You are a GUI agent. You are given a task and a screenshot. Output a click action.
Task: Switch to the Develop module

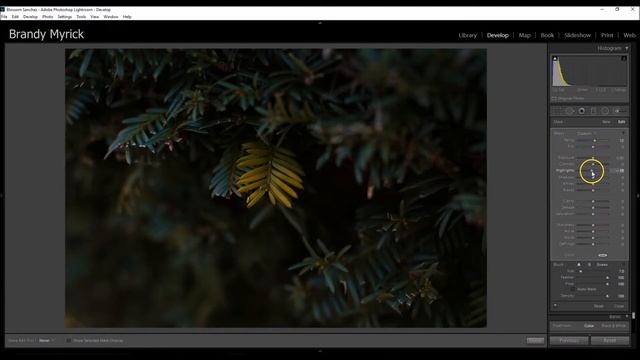[498, 35]
